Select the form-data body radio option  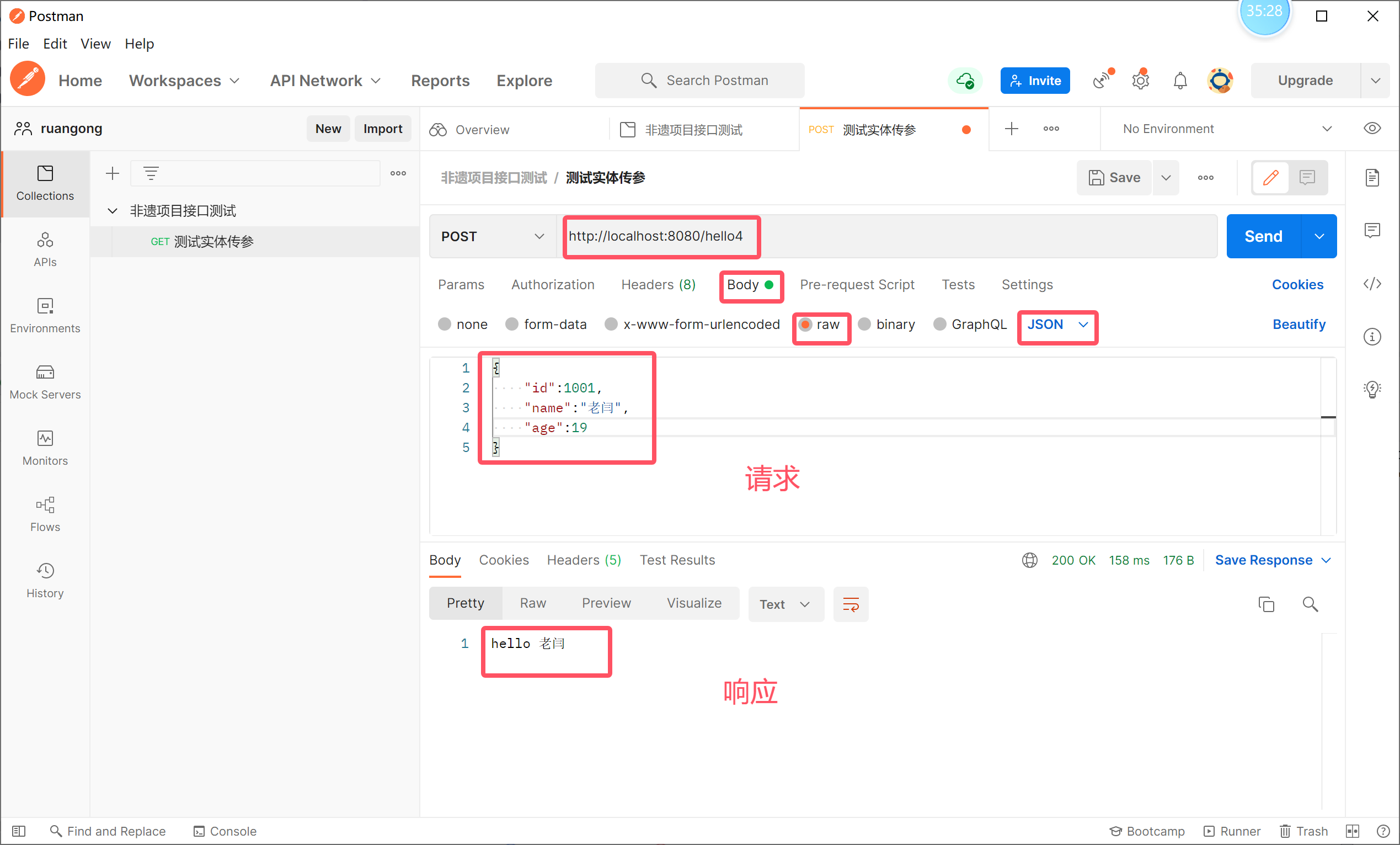click(x=512, y=324)
